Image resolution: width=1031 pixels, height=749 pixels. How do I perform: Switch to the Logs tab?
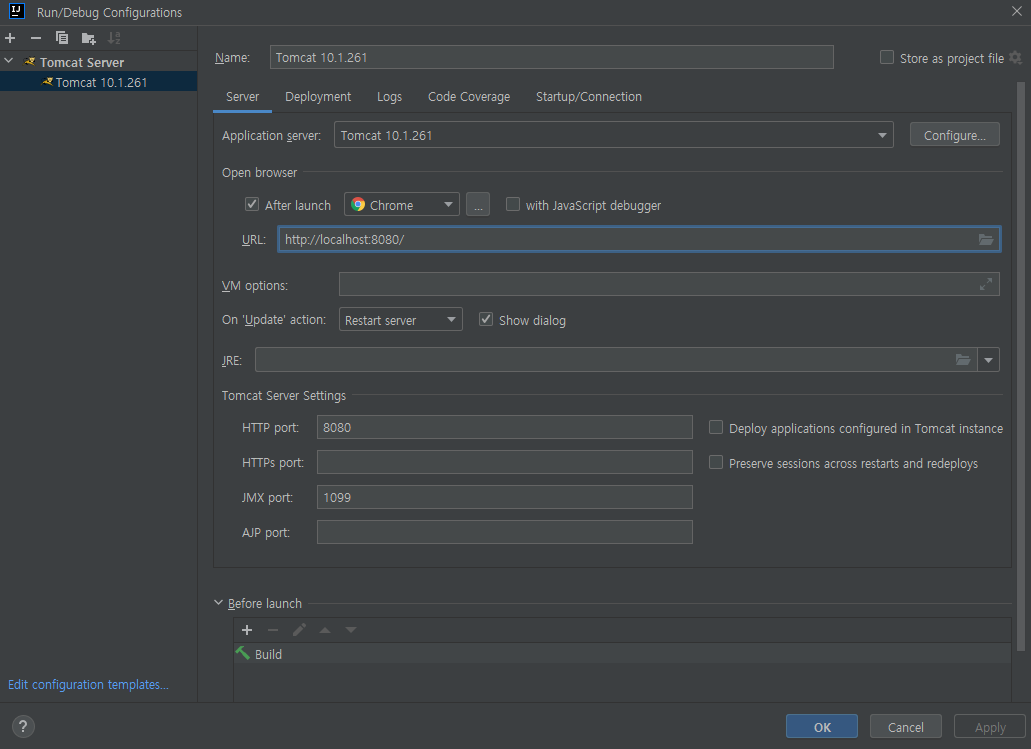[x=389, y=97]
